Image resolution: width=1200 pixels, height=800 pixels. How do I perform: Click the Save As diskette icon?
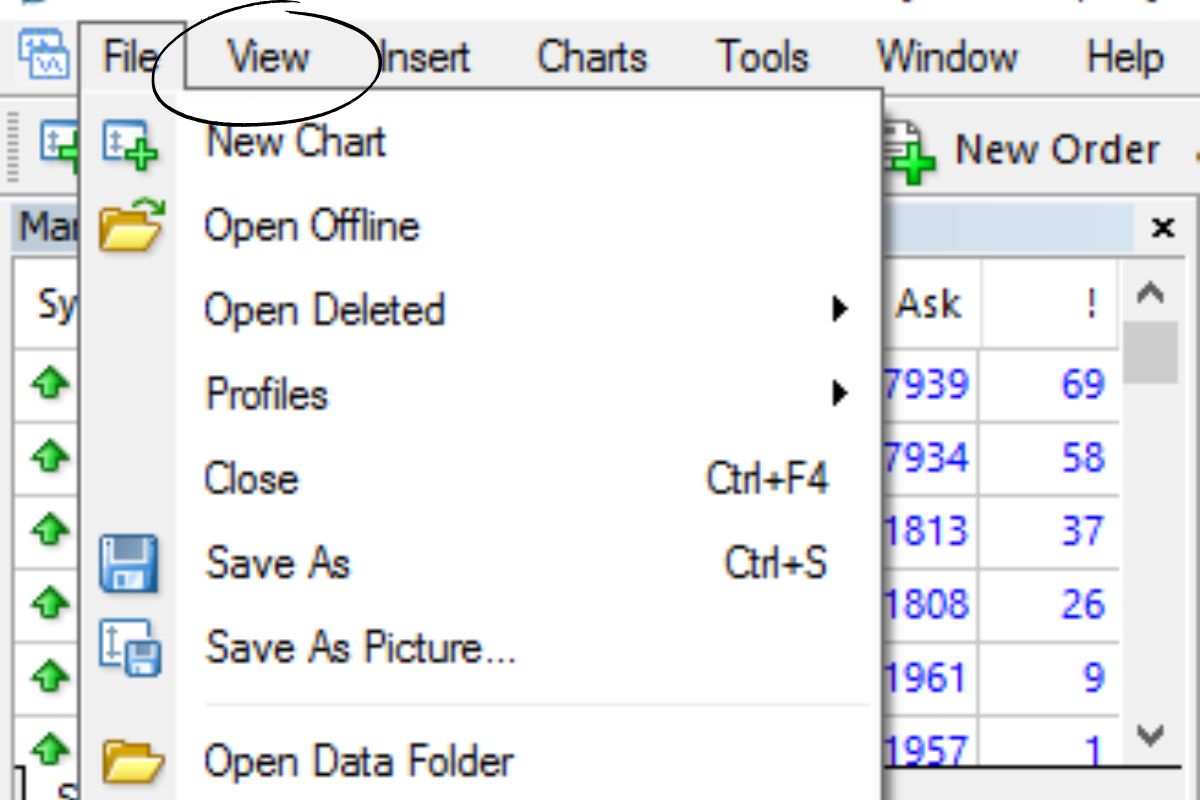click(x=129, y=562)
